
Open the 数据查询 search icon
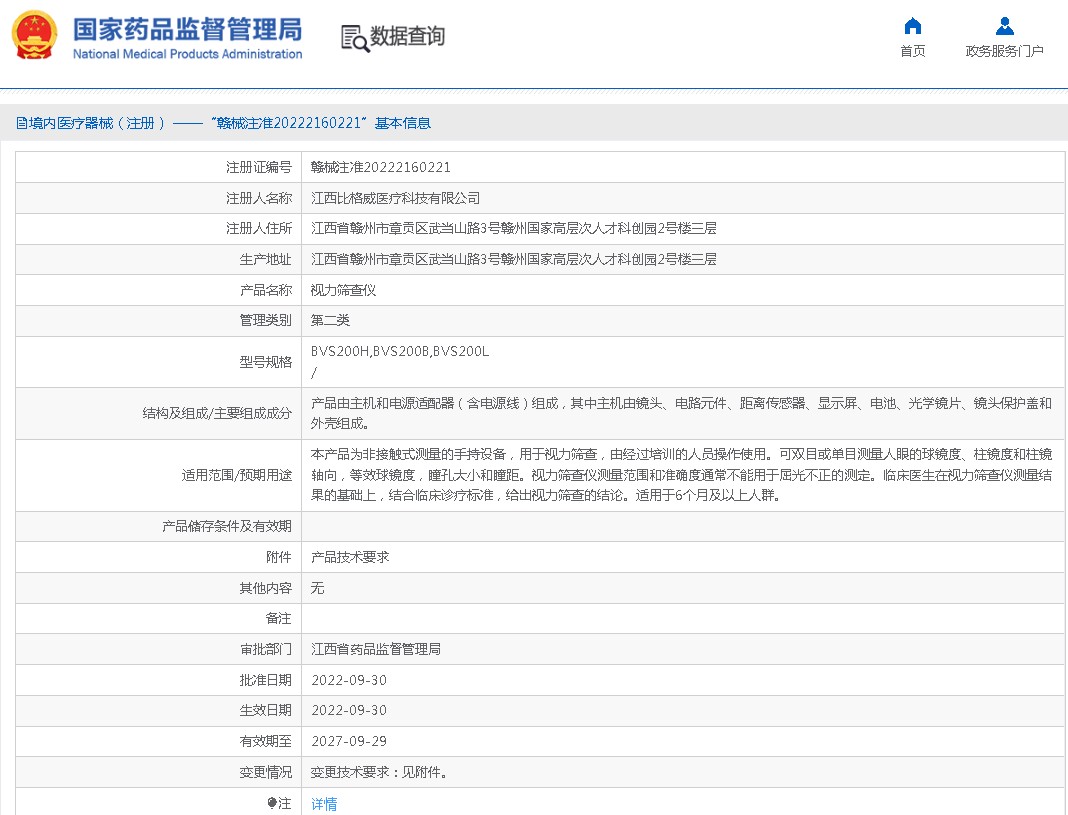pos(354,38)
